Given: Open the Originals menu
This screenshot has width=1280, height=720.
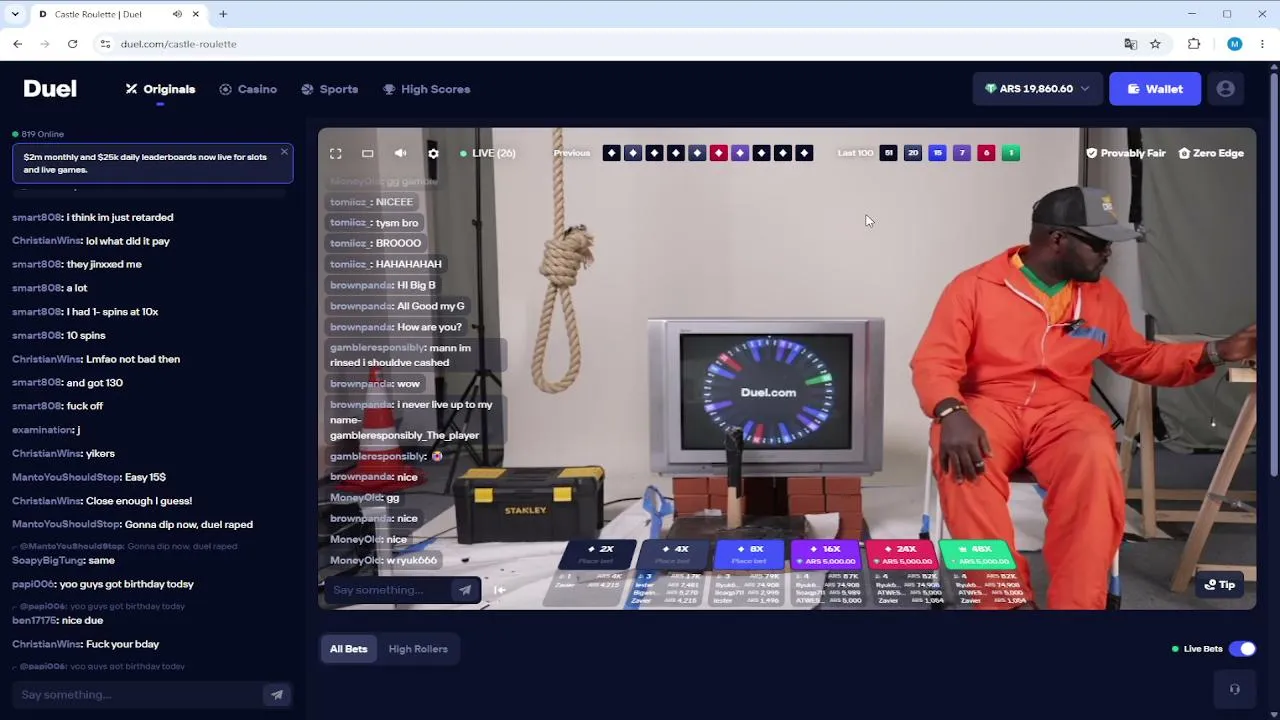Looking at the screenshot, I should pos(160,89).
